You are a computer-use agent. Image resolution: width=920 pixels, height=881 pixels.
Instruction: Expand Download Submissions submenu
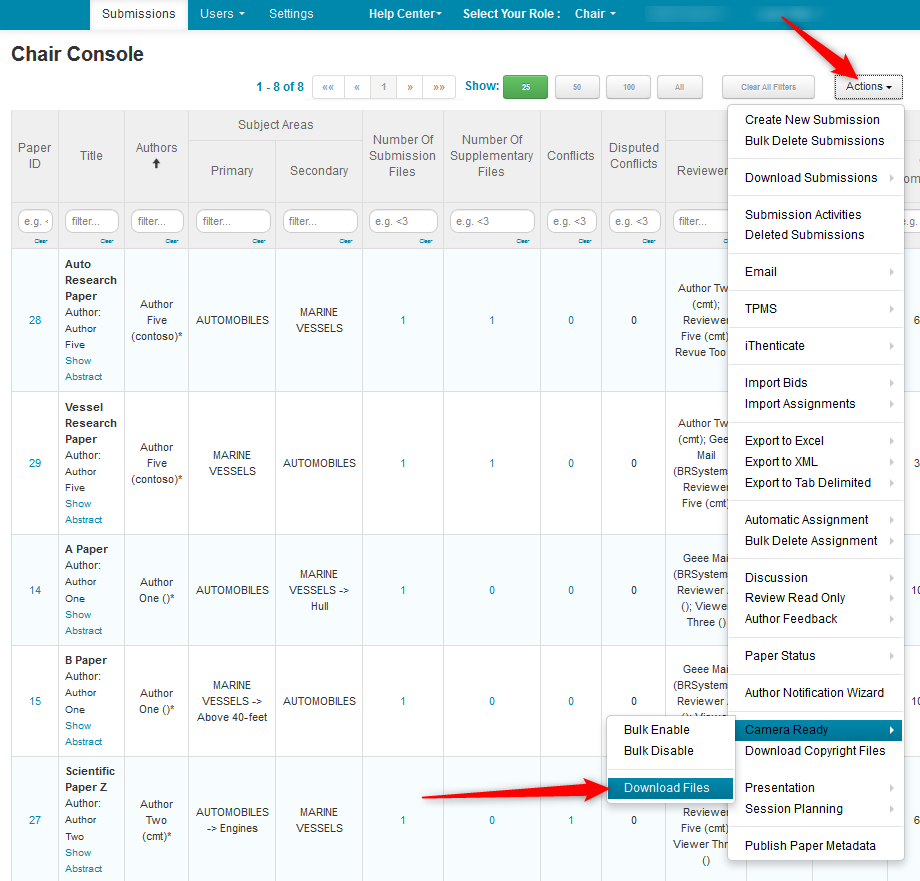point(816,178)
